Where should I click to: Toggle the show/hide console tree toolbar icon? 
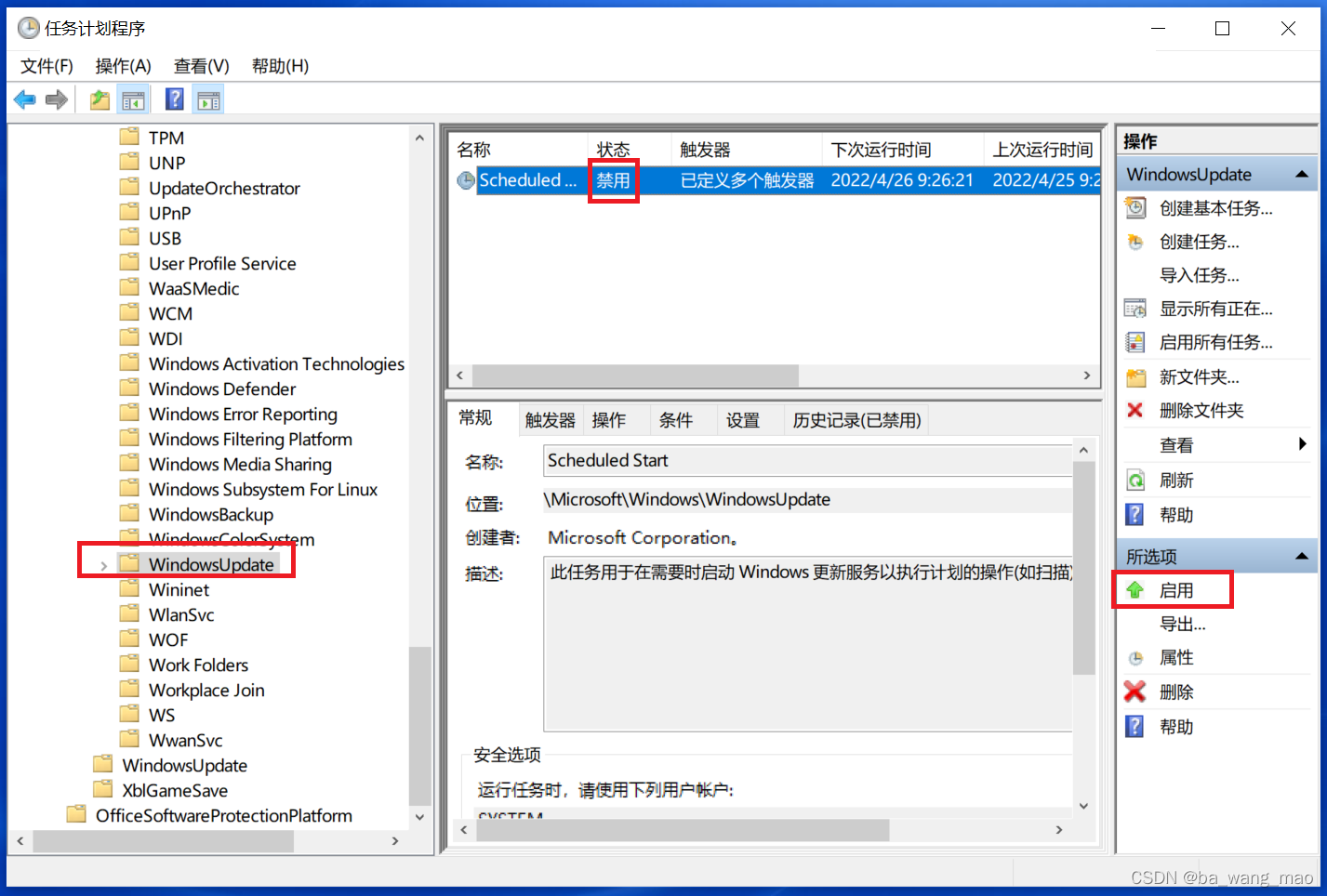[x=134, y=99]
